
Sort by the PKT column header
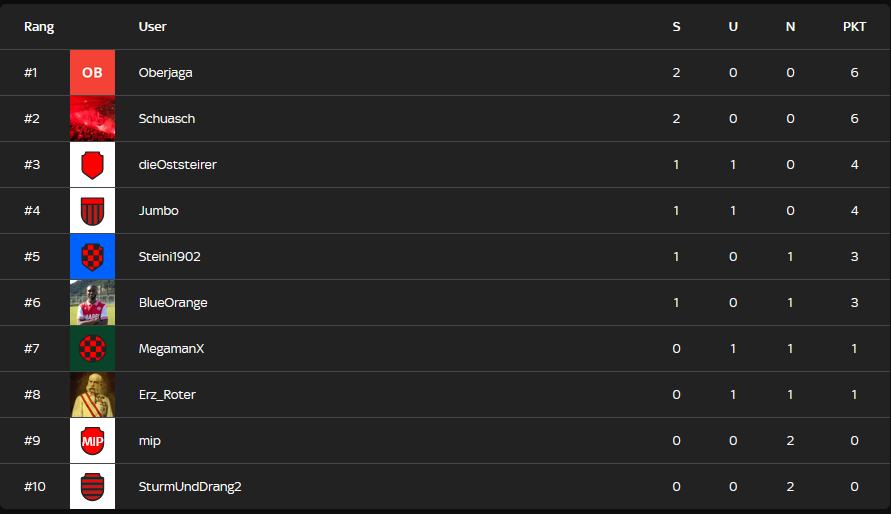854,27
